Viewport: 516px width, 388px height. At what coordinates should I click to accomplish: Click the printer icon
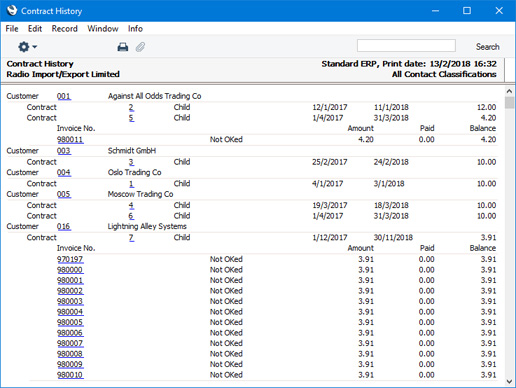pos(123,47)
